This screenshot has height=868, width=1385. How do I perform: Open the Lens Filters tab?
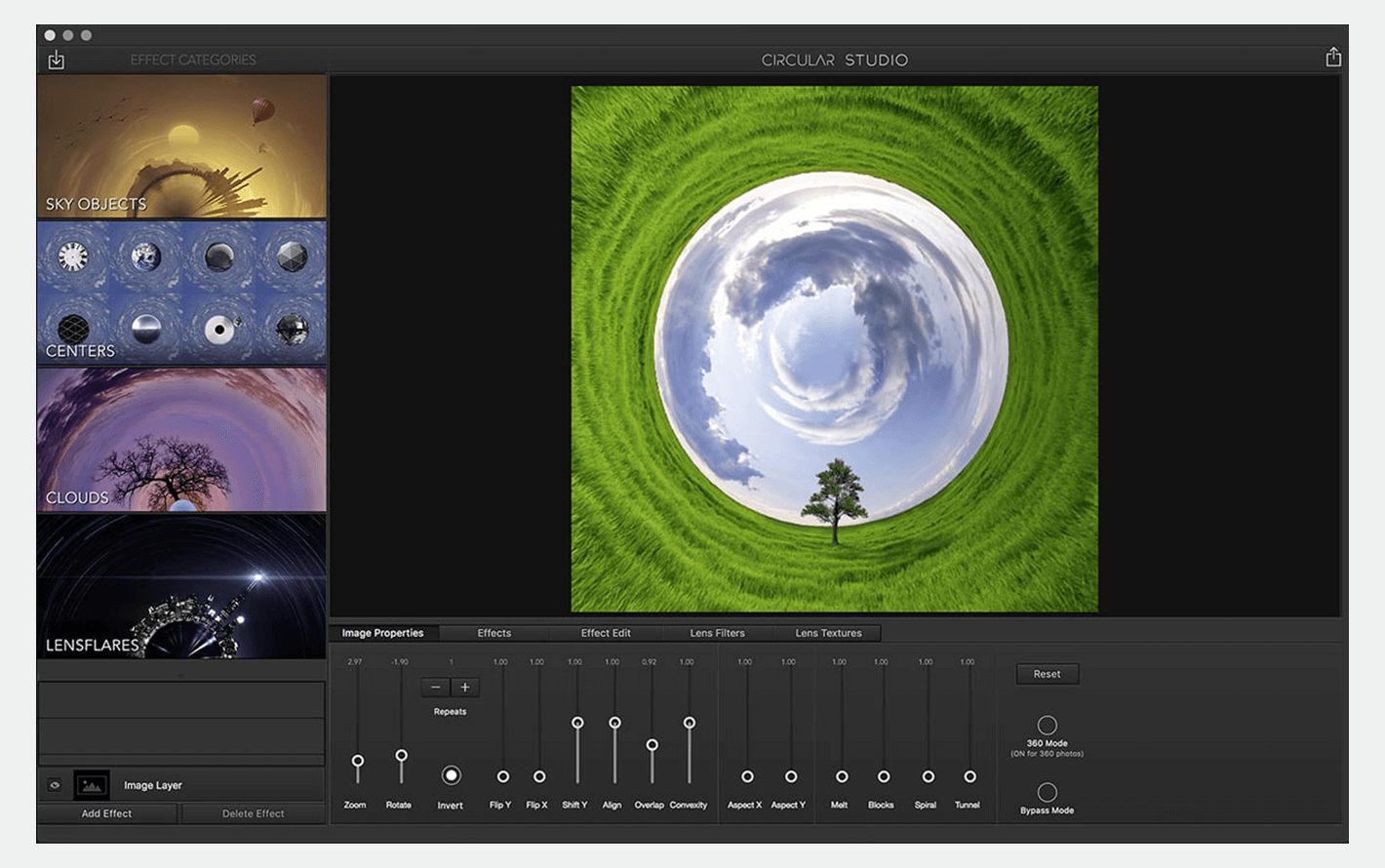pyautogui.click(x=717, y=633)
